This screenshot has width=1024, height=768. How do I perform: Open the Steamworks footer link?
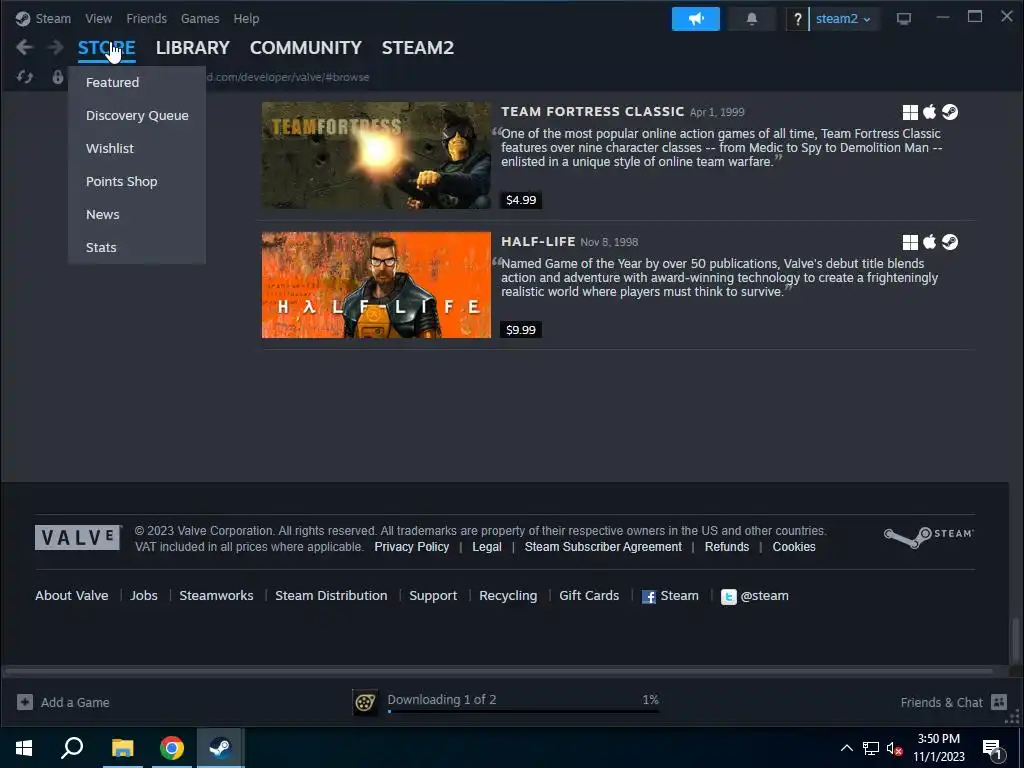[x=216, y=596]
